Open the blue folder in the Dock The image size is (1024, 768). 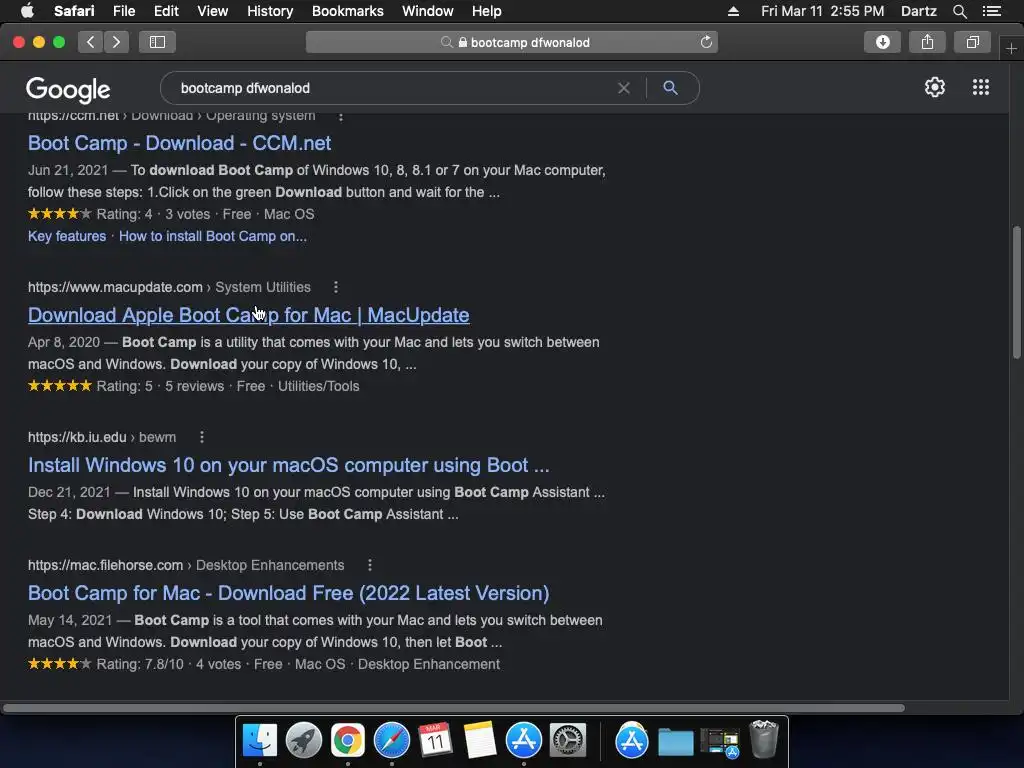tap(675, 742)
